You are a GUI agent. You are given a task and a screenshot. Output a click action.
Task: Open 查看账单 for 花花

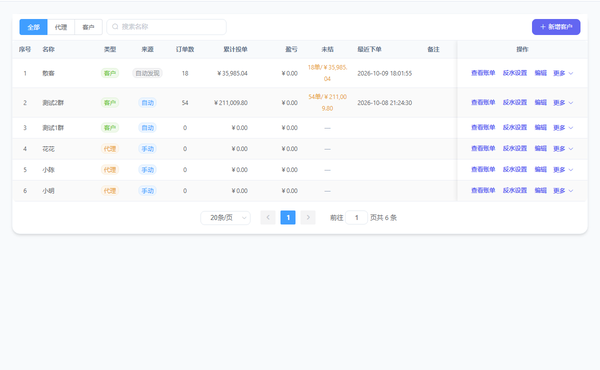pos(483,148)
